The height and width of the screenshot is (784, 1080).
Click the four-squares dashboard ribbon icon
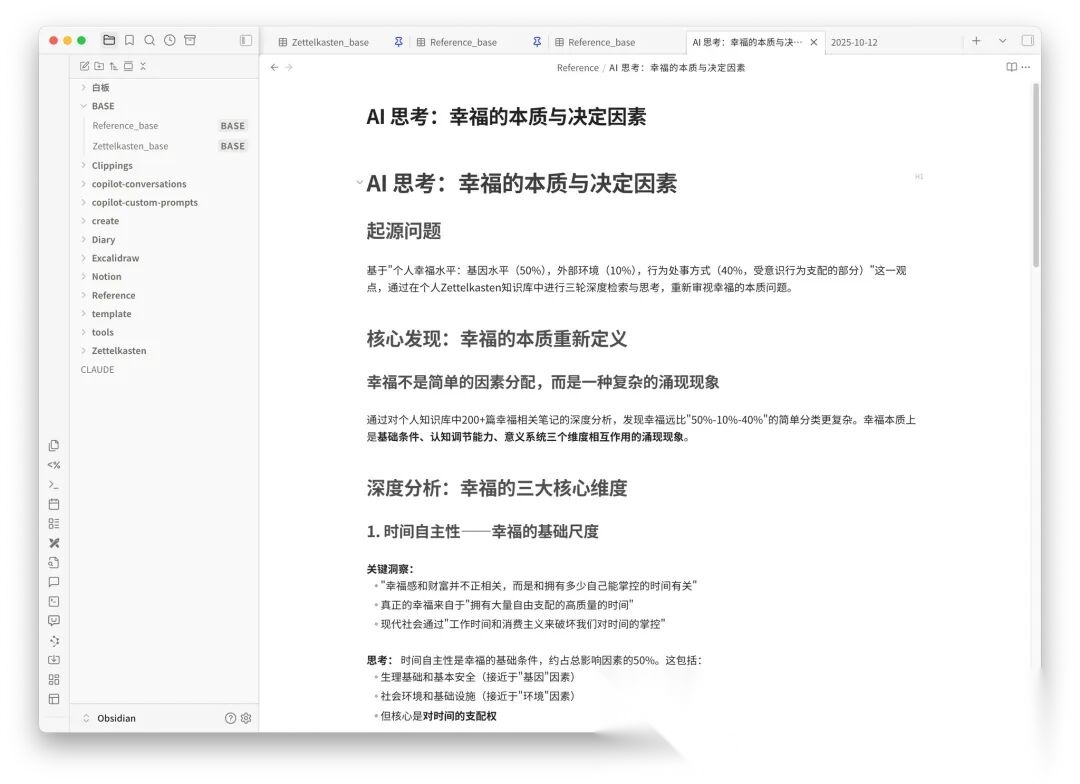tap(54, 679)
